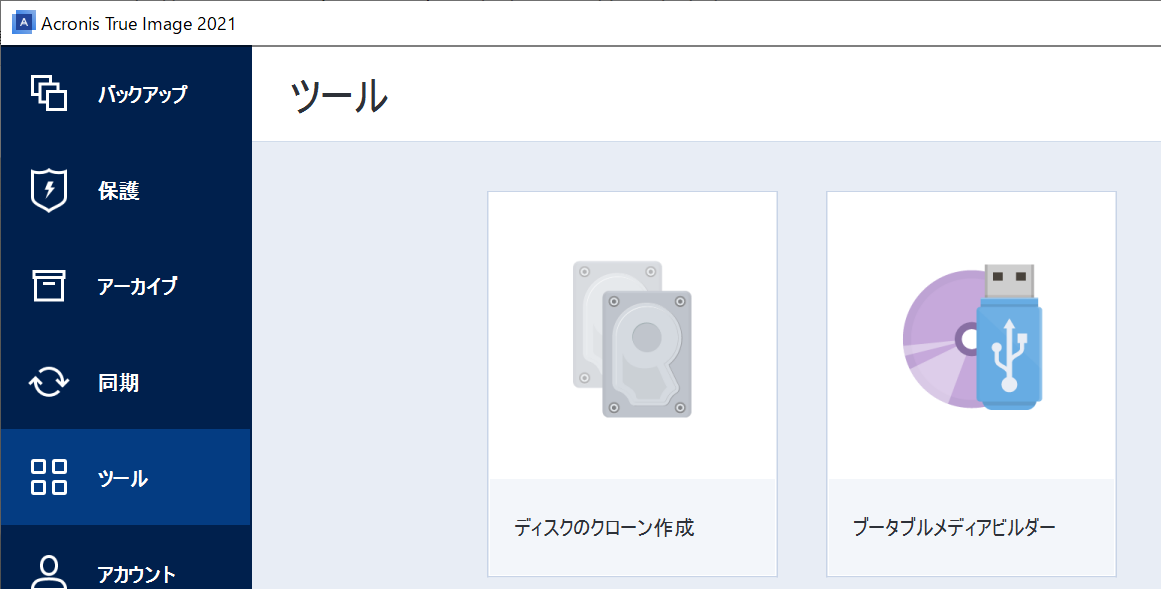Click the アーカイブ box icon in sidebar
The height and width of the screenshot is (589, 1161).
point(49,285)
